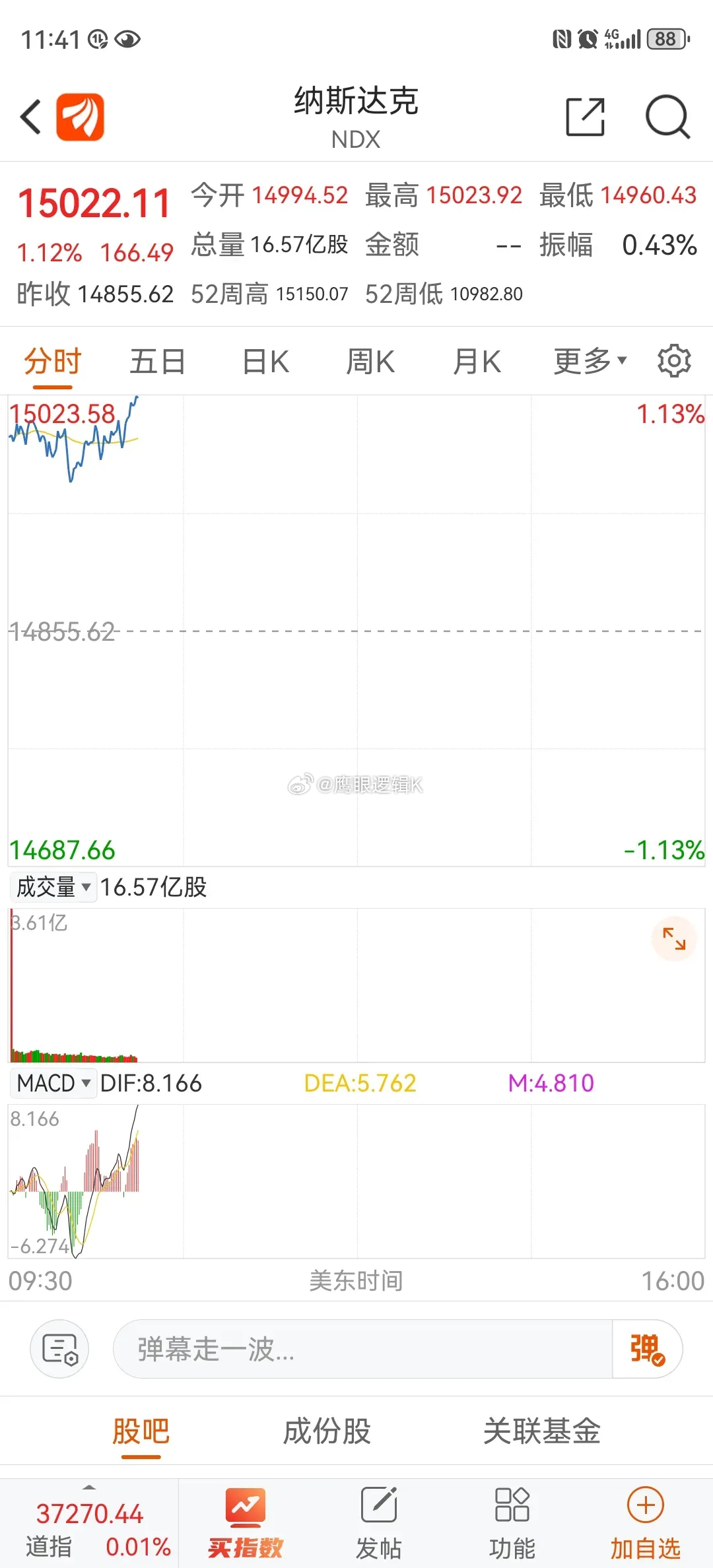
Task: Toggle the 弹 danmaku switch
Action: [x=647, y=1349]
